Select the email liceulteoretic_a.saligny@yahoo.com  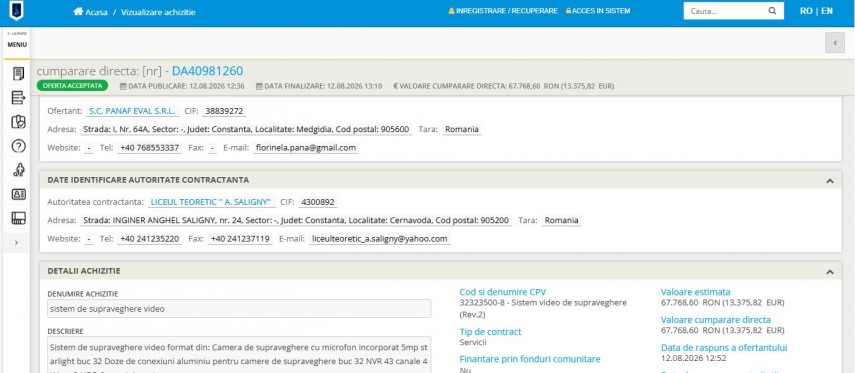[x=380, y=239]
